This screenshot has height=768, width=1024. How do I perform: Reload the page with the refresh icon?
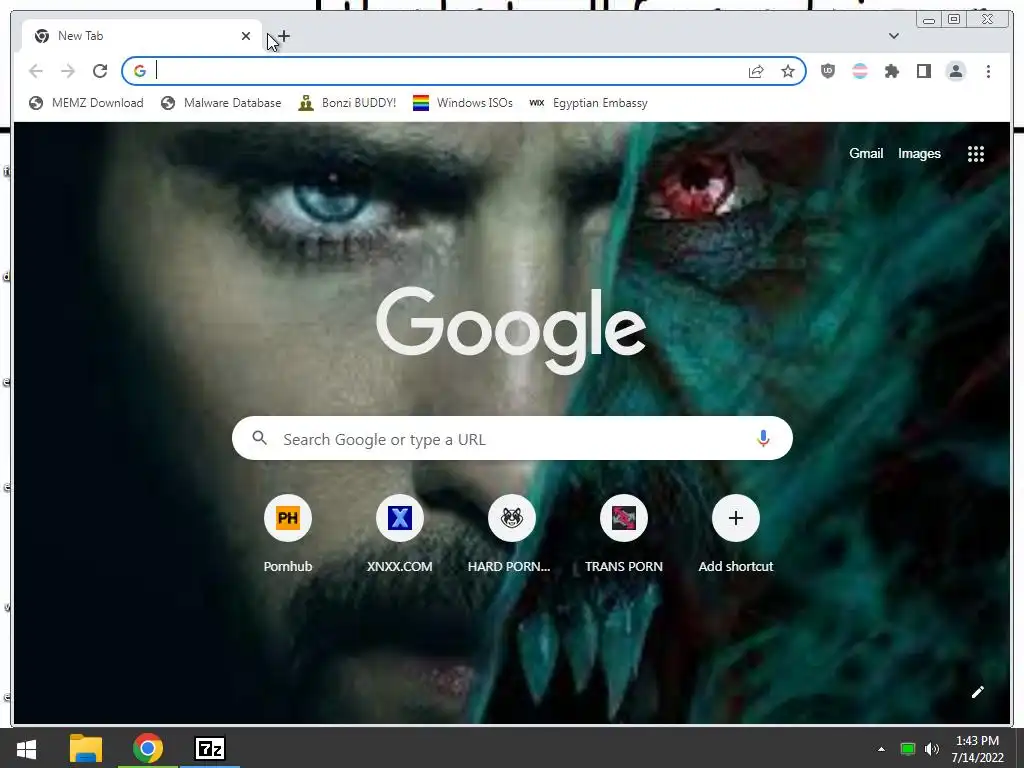[100, 71]
